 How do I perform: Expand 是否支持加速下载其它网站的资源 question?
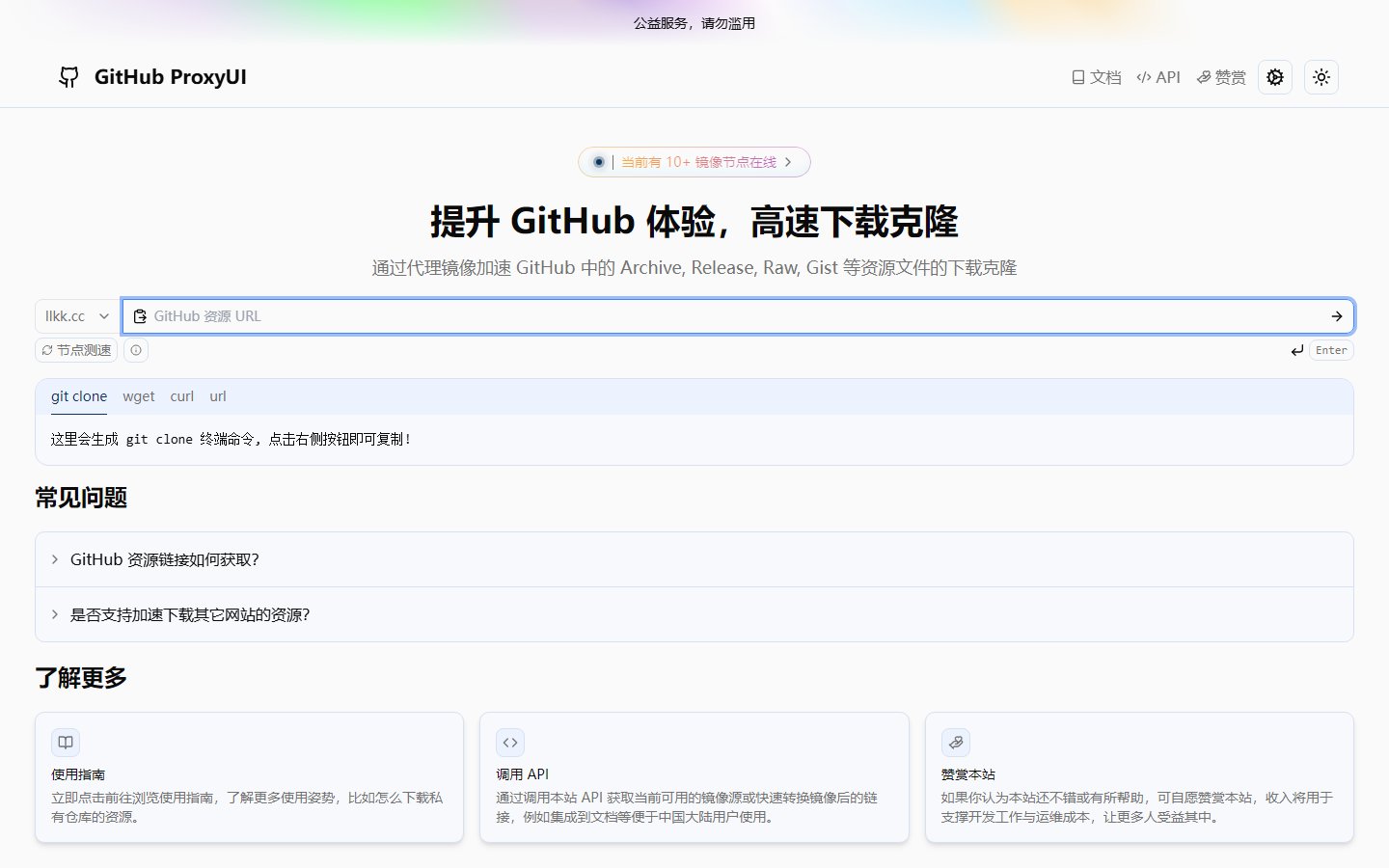tap(694, 614)
